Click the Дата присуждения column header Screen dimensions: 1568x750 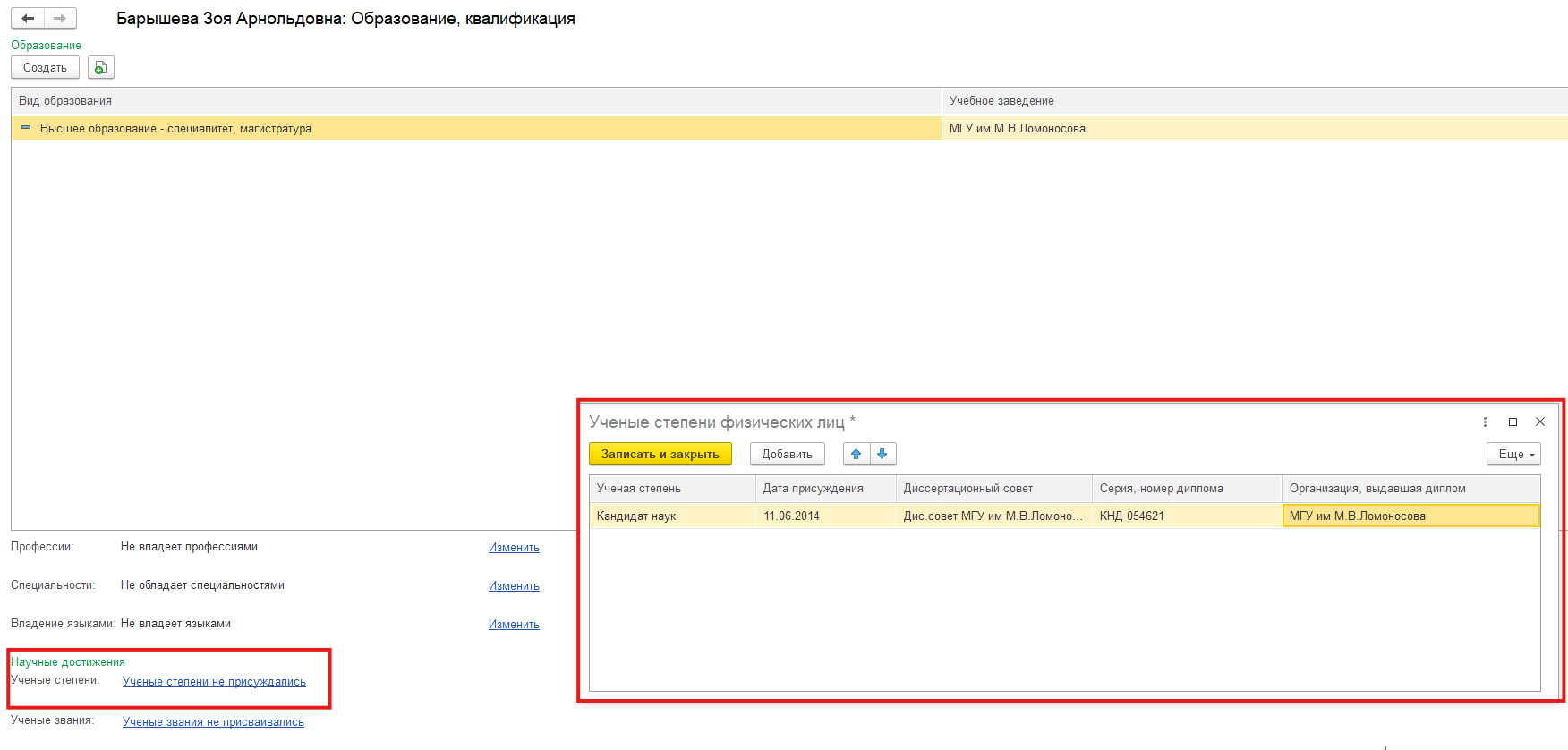826,489
